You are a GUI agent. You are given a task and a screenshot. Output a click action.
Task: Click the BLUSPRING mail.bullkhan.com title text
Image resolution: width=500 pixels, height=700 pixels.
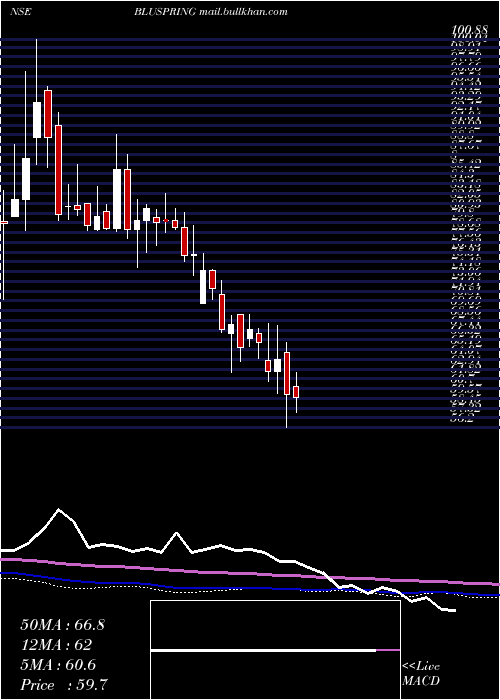(x=211, y=12)
